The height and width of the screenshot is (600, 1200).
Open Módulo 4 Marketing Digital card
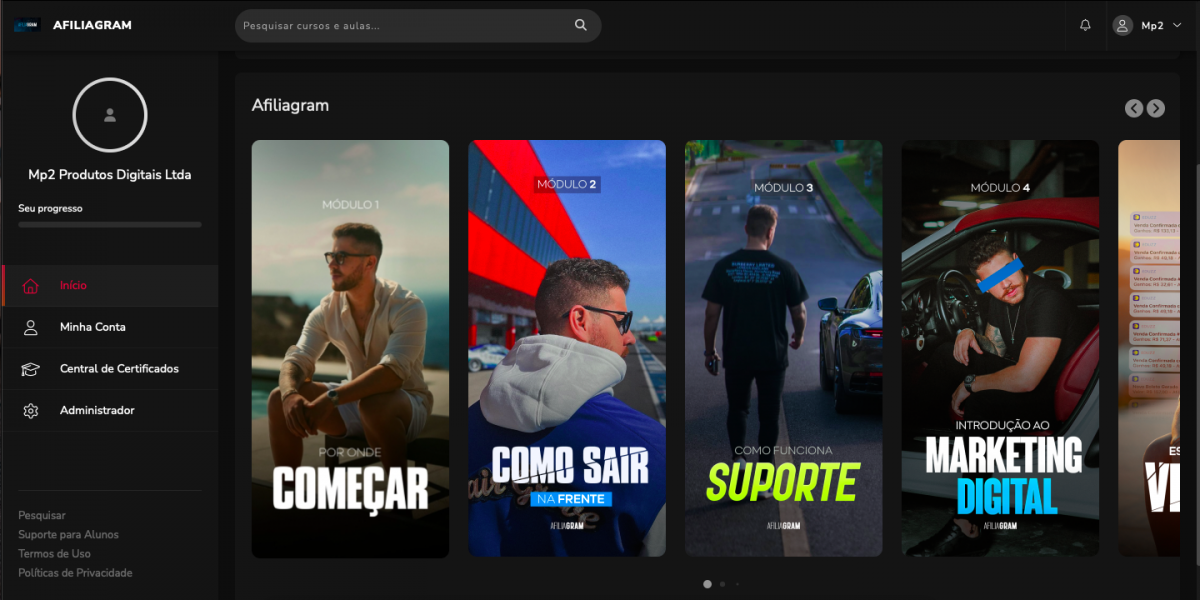pos(1000,348)
